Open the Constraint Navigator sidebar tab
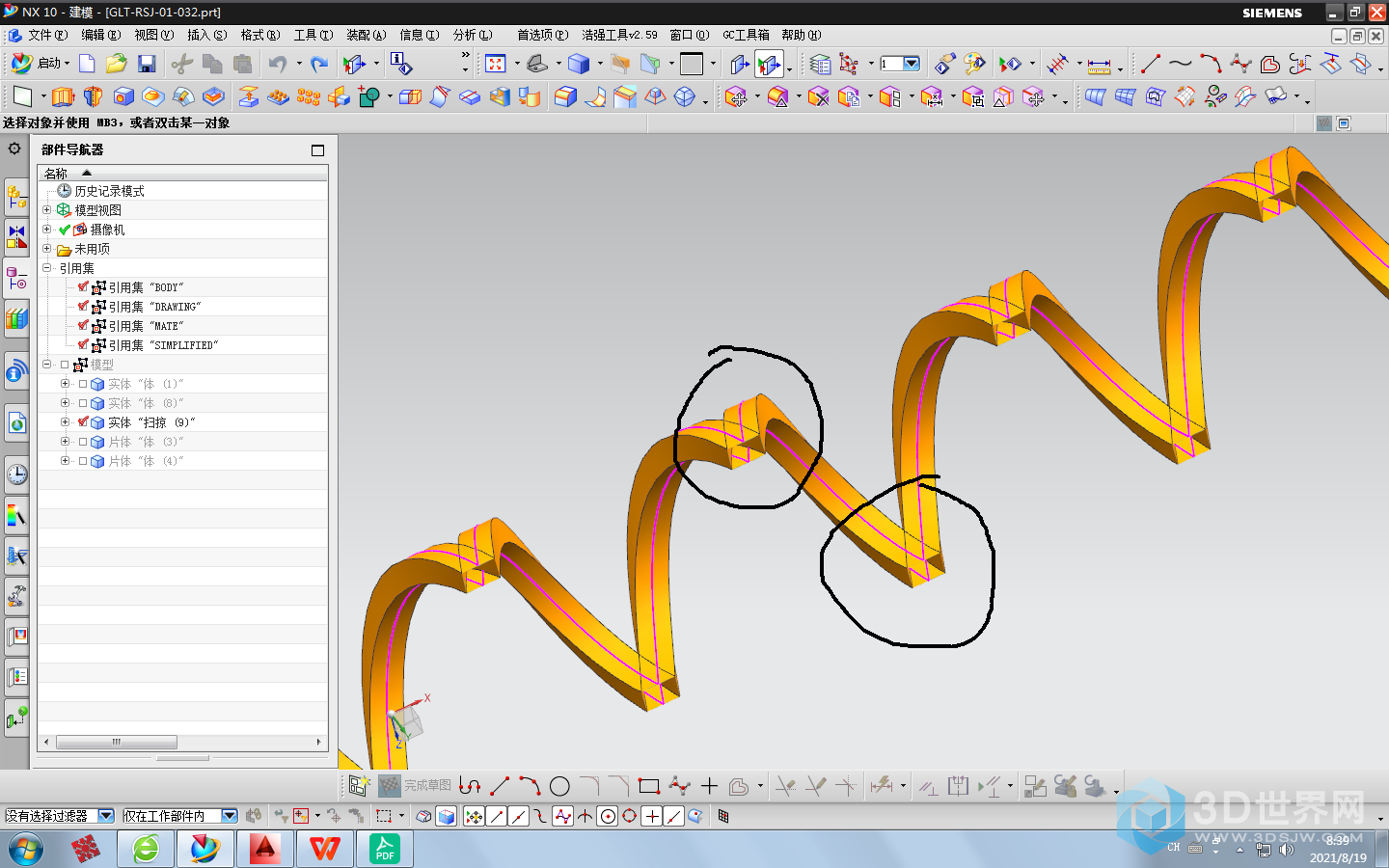This screenshot has width=1389, height=868. (16, 237)
